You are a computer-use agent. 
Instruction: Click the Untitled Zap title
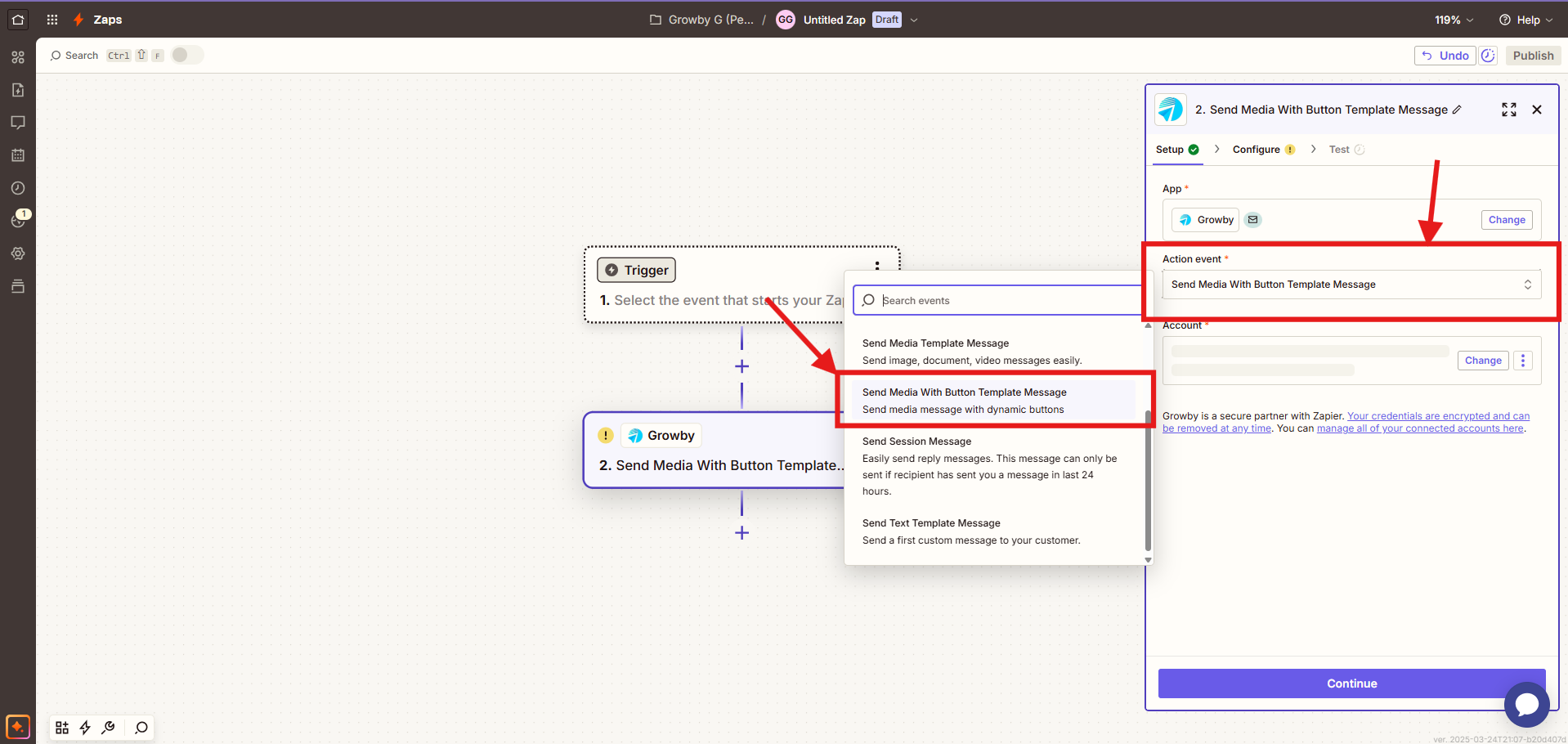(x=834, y=20)
